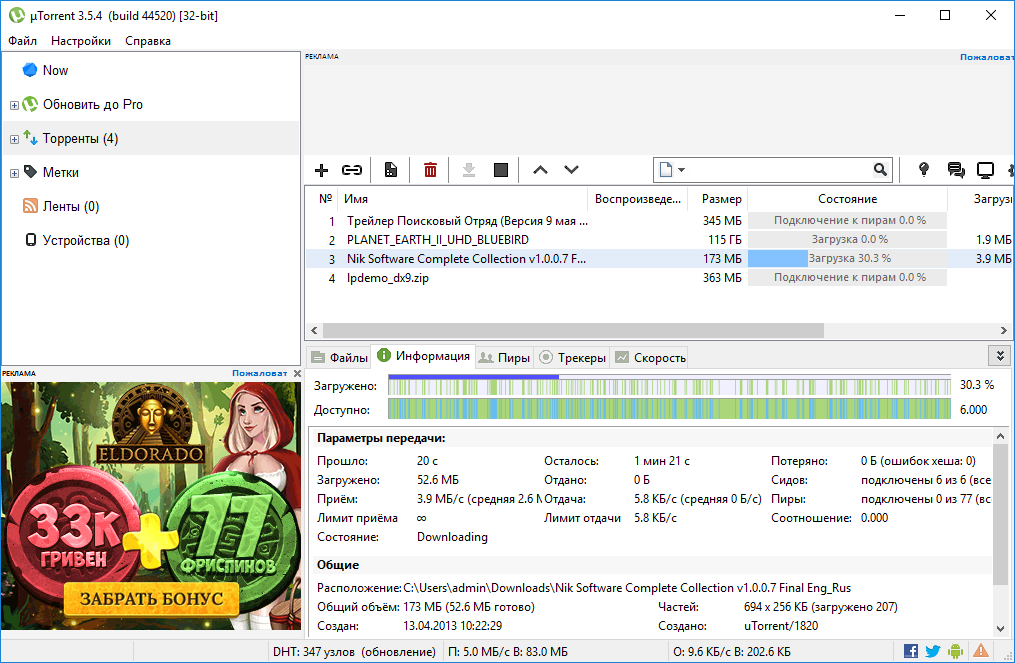Collapse the detail pane with chevron button
Image resolution: width=1015 pixels, height=663 pixels.
[x=999, y=356]
